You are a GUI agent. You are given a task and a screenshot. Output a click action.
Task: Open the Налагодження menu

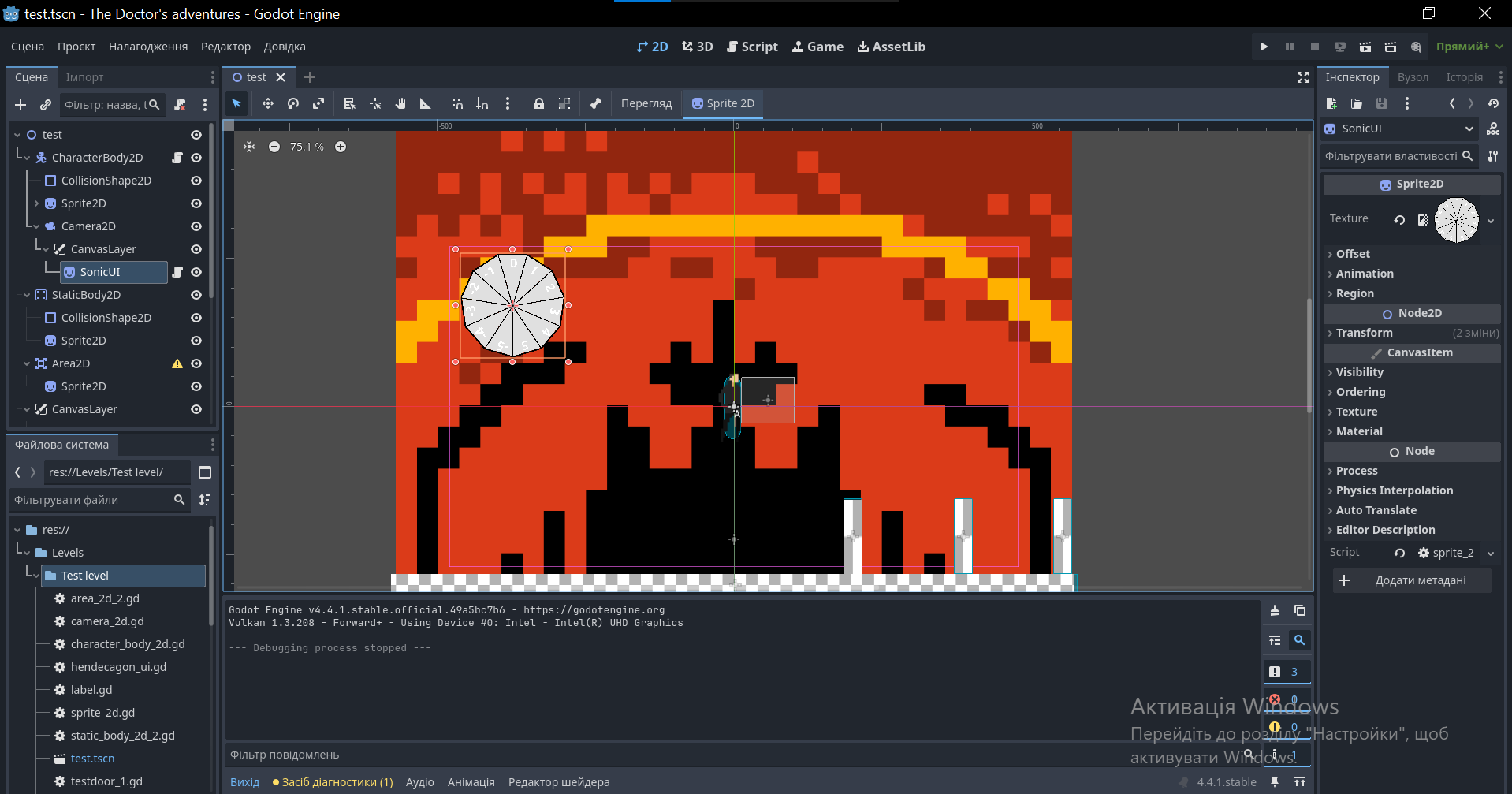coord(148,47)
